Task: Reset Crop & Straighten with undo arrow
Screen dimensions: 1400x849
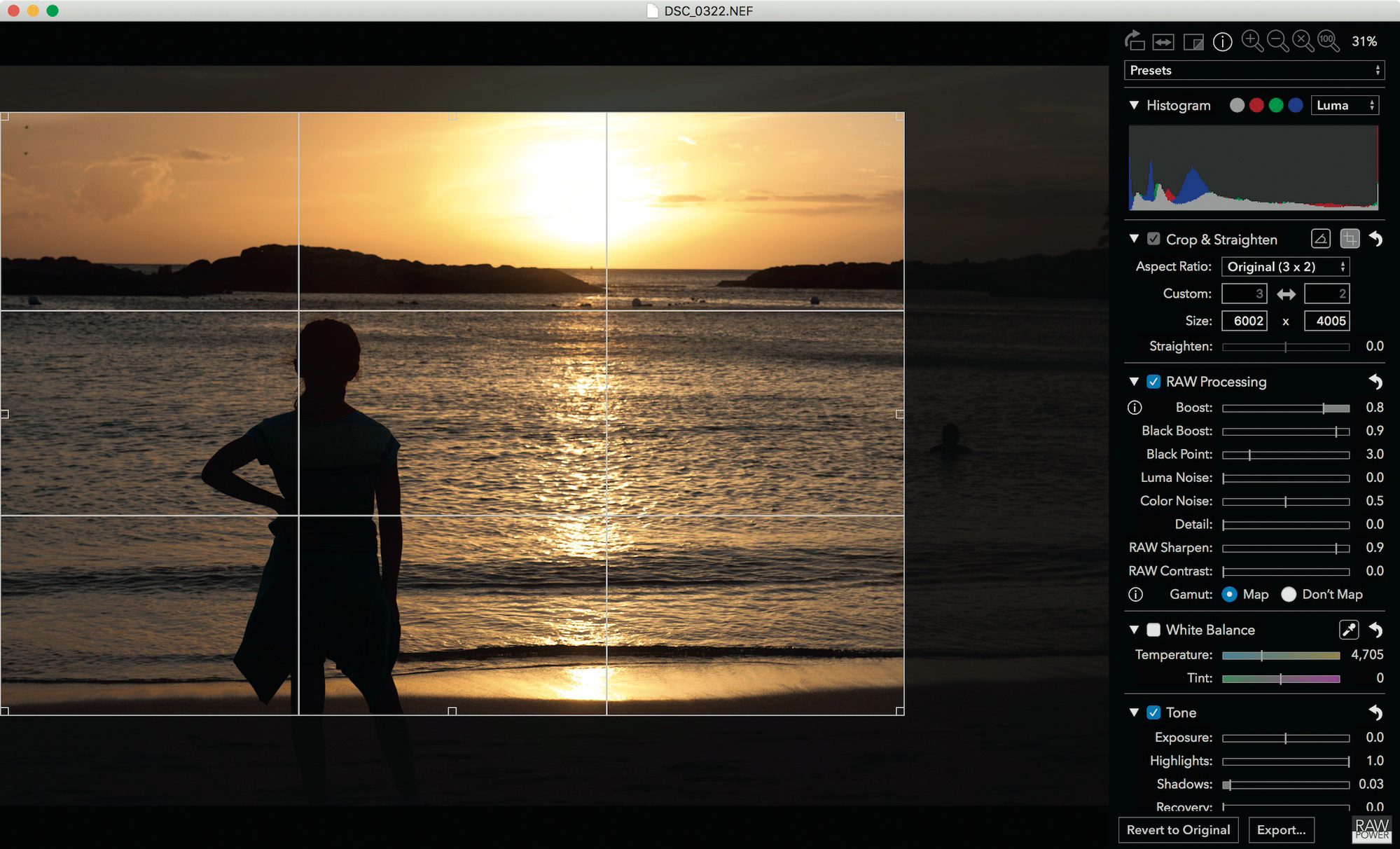Action: pyautogui.click(x=1375, y=240)
